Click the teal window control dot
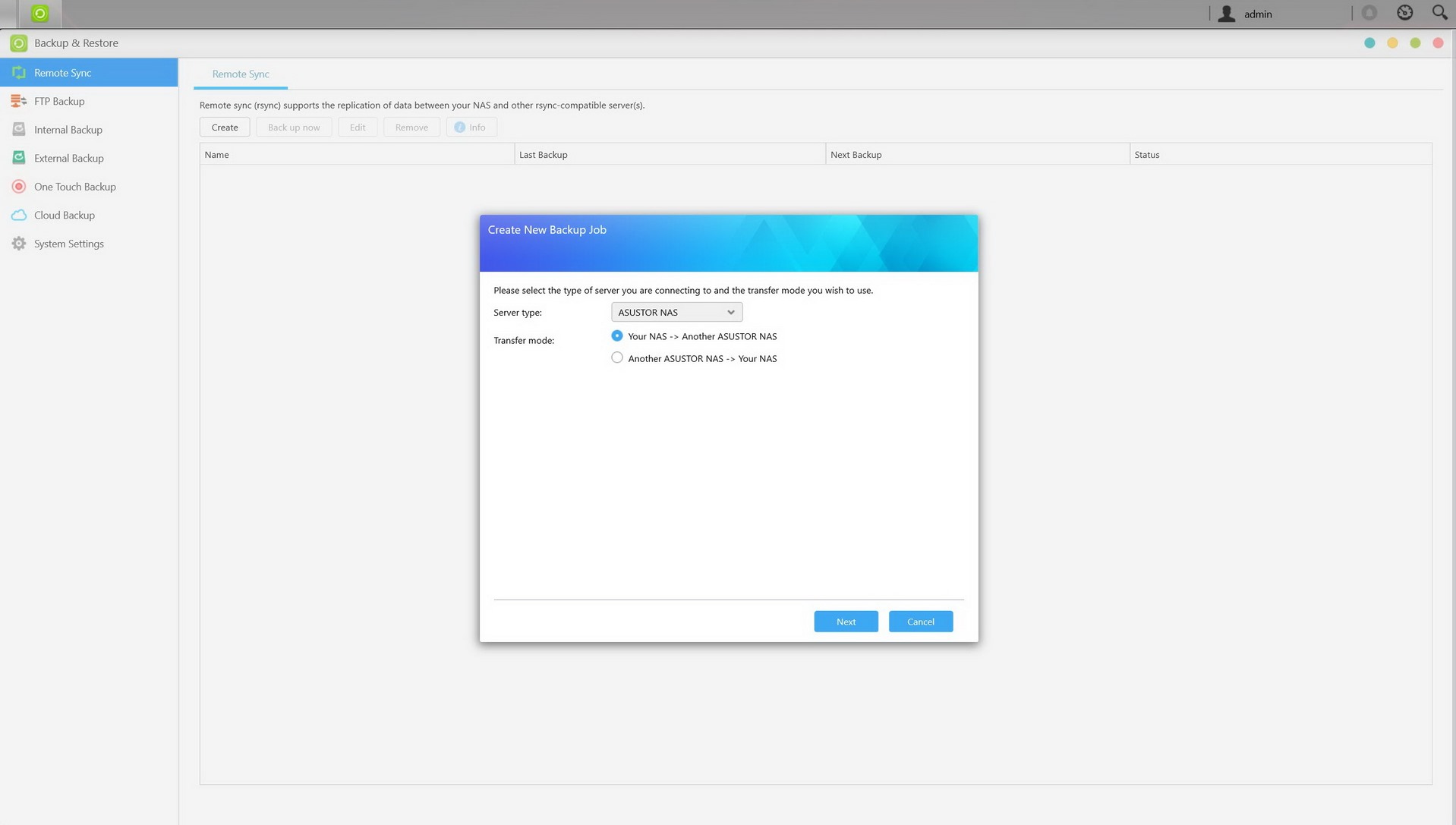The height and width of the screenshot is (825, 1456). coord(1369,43)
